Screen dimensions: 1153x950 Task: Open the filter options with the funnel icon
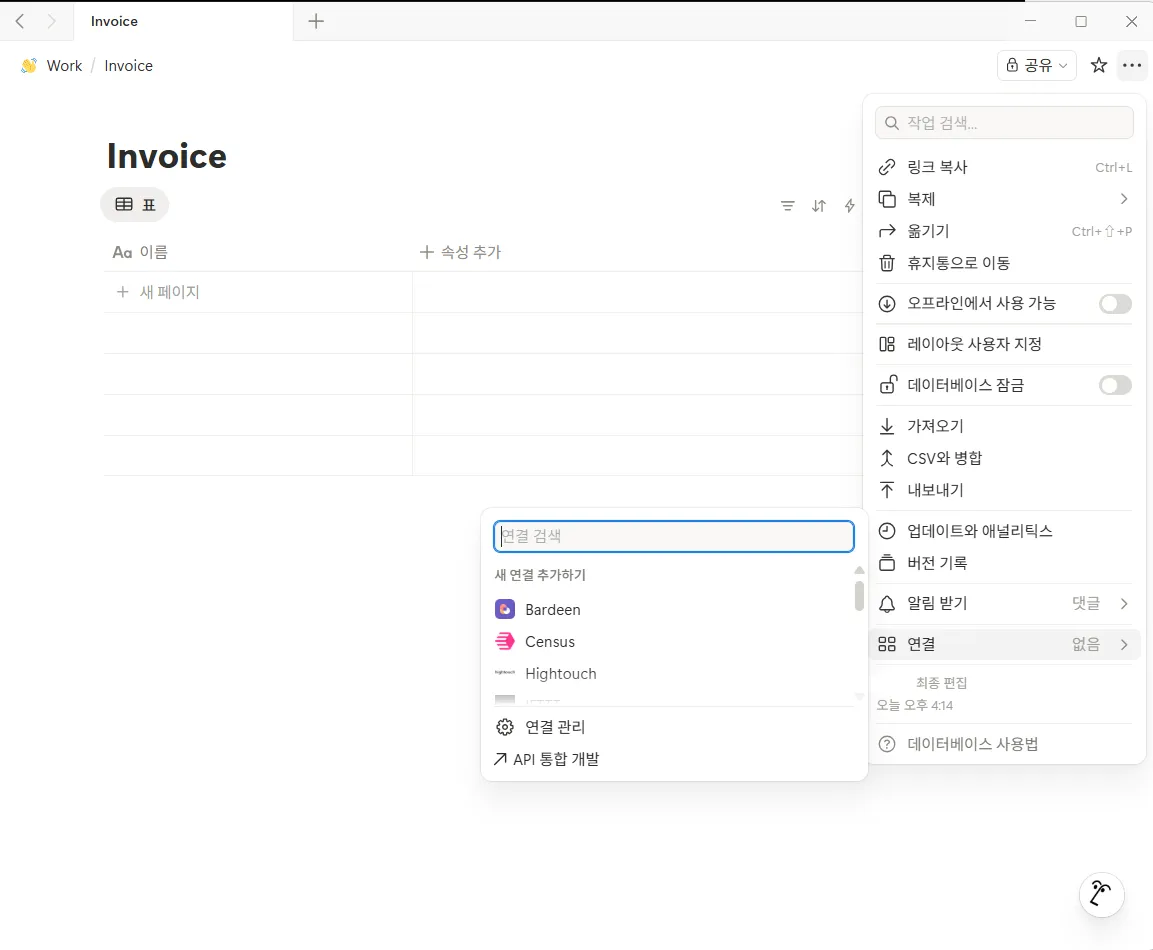pos(788,206)
